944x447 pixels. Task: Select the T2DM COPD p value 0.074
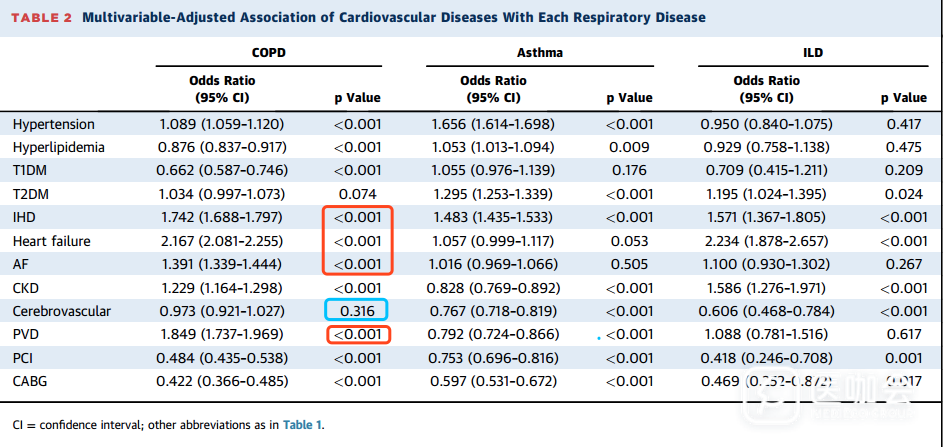pyautogui.click(x=357, y=194)
